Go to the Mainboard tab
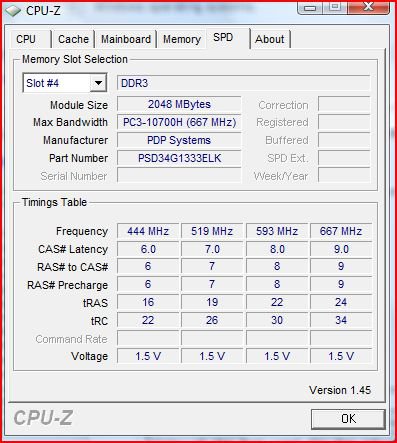Image resolution: width=397 pixels, height=443 pixels. point(126,39)
